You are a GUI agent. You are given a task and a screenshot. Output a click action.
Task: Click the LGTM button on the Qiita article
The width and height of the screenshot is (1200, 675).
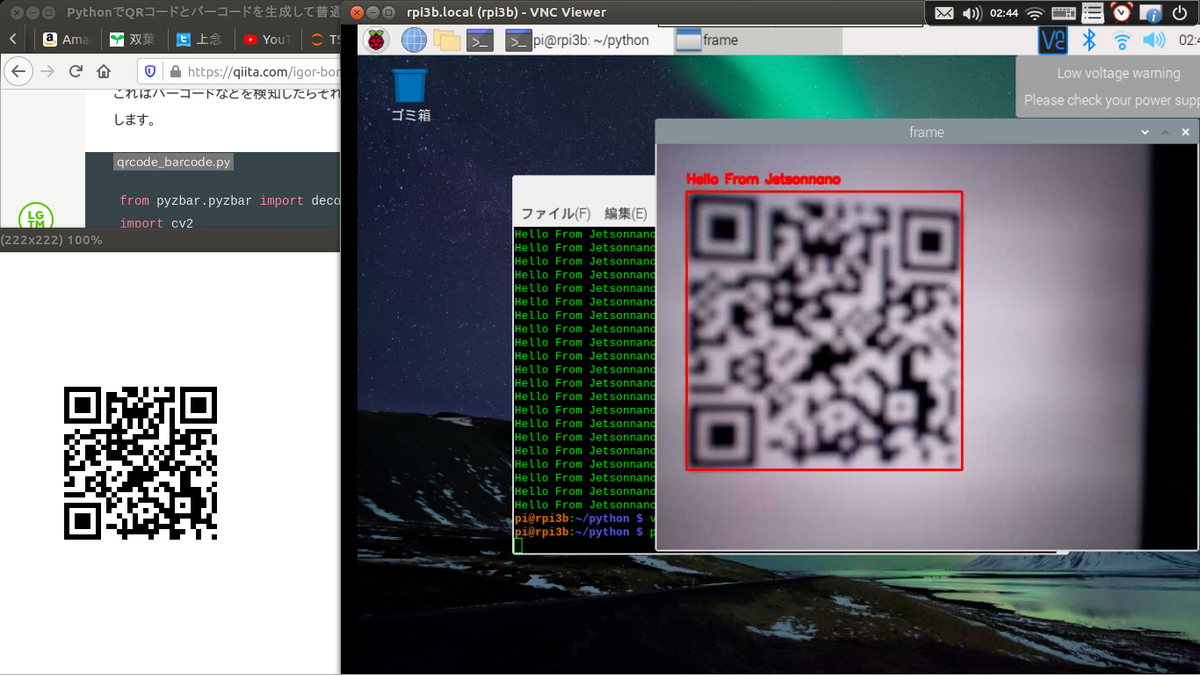[36, 217]
